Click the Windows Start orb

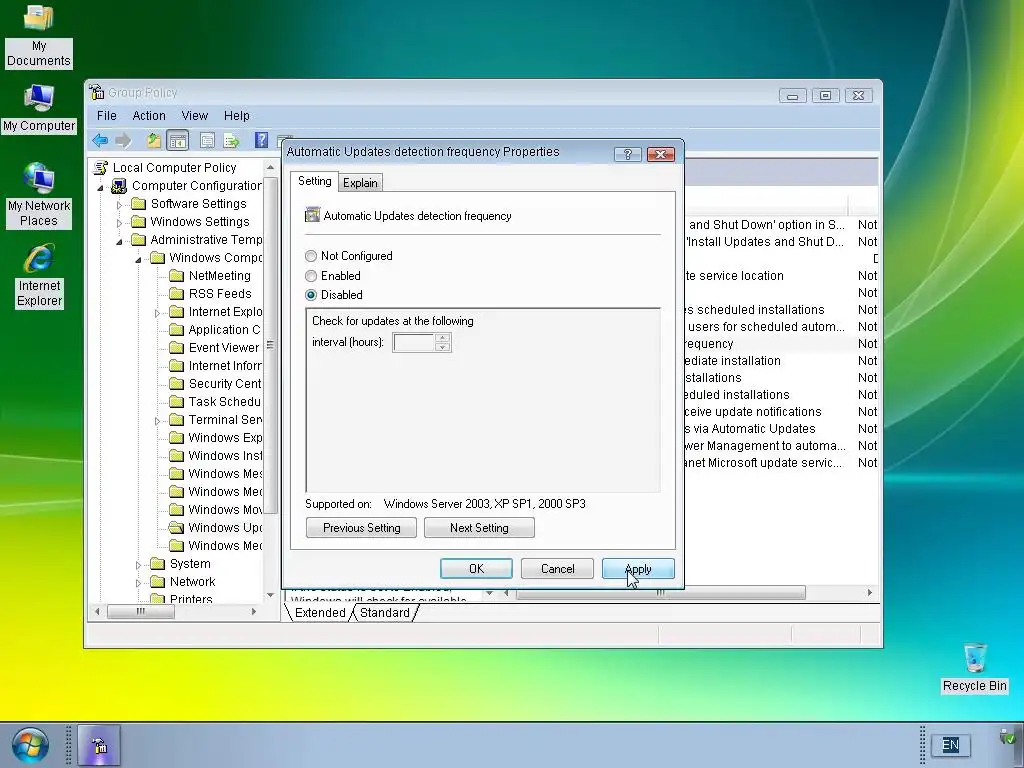(x=30, y=744)
